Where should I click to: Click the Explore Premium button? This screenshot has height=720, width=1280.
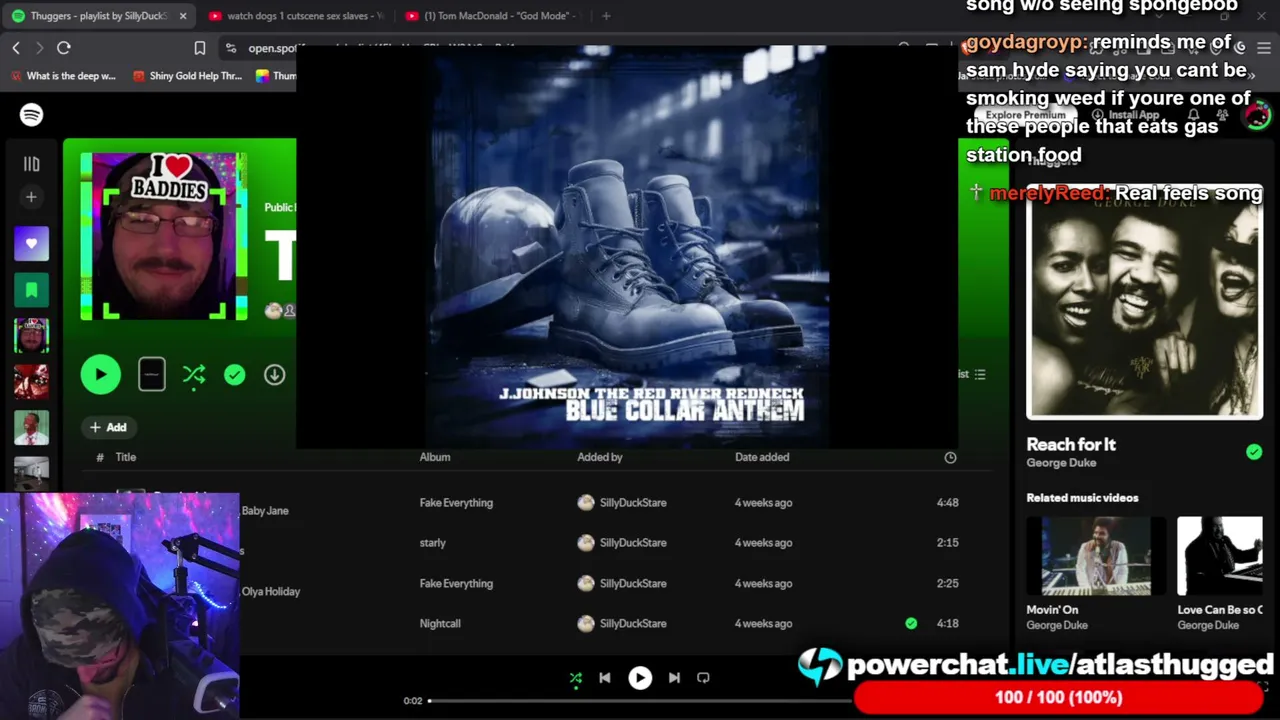(1025, 115)
